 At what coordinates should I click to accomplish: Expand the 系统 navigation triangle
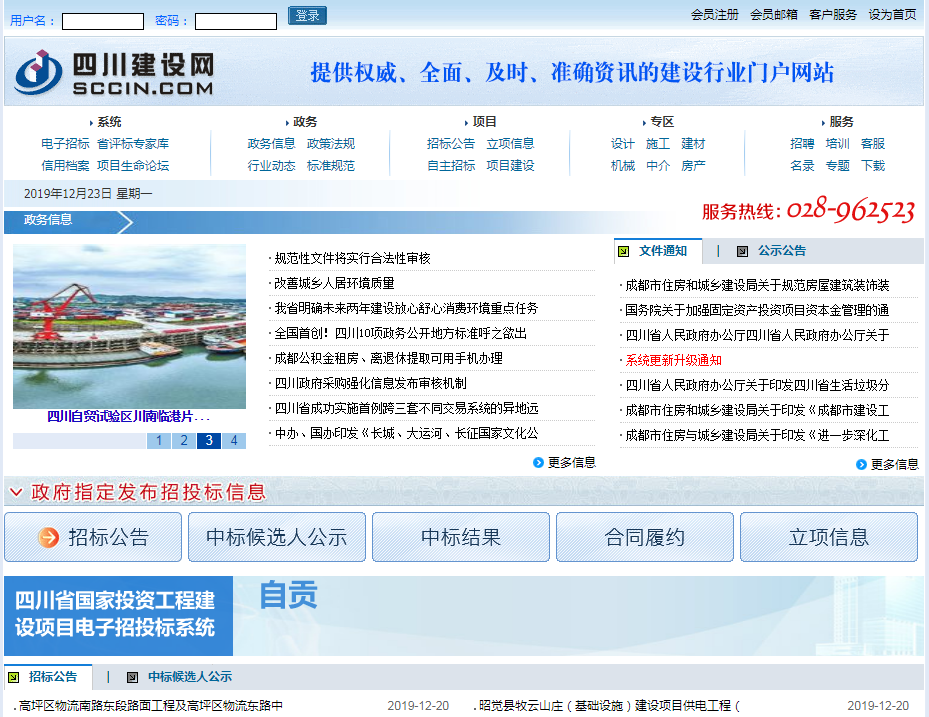click(x=92, y=121)
